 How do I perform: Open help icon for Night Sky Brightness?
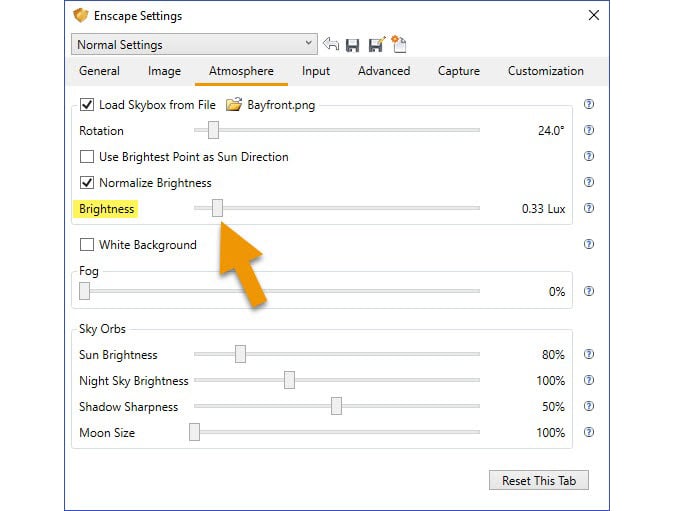tap(588, 380)
